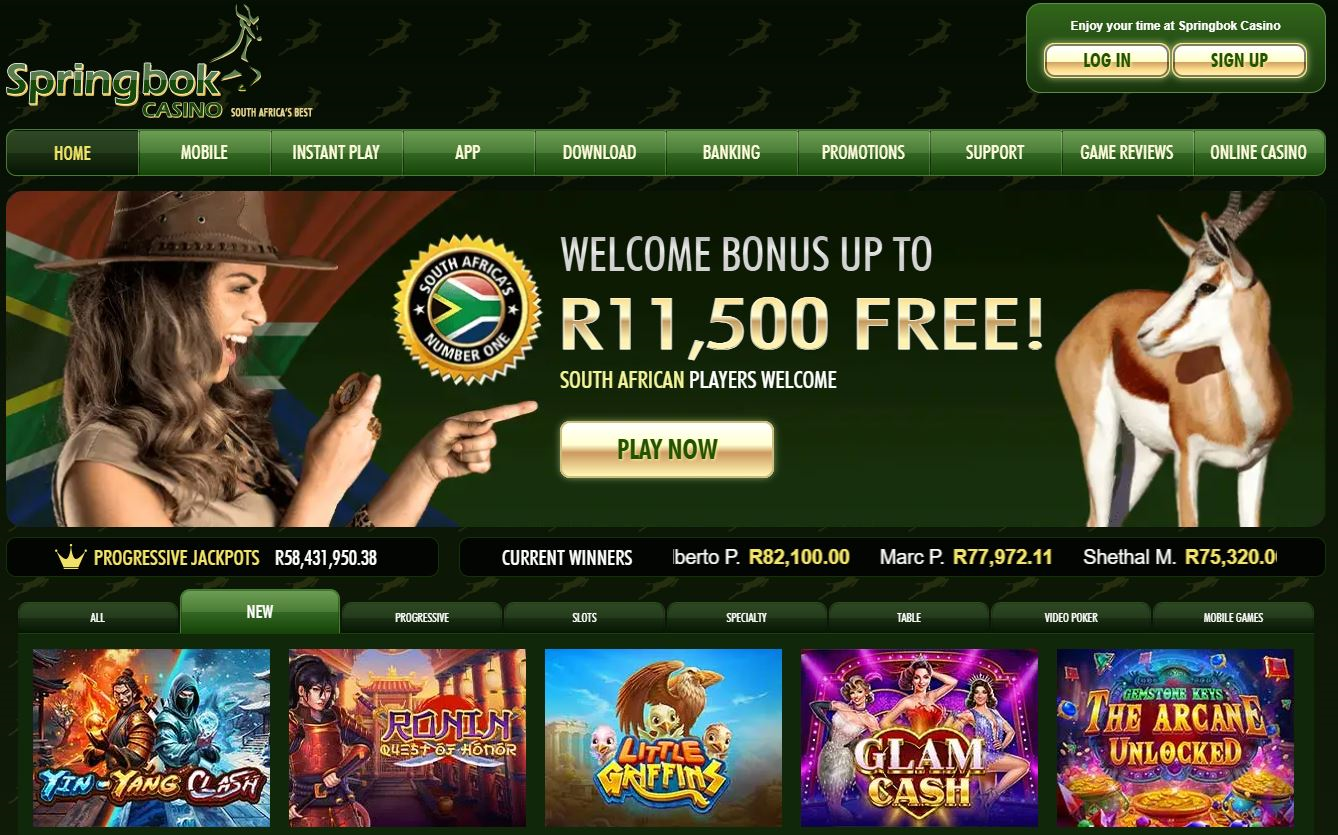Show the ALL games tab

97,617
